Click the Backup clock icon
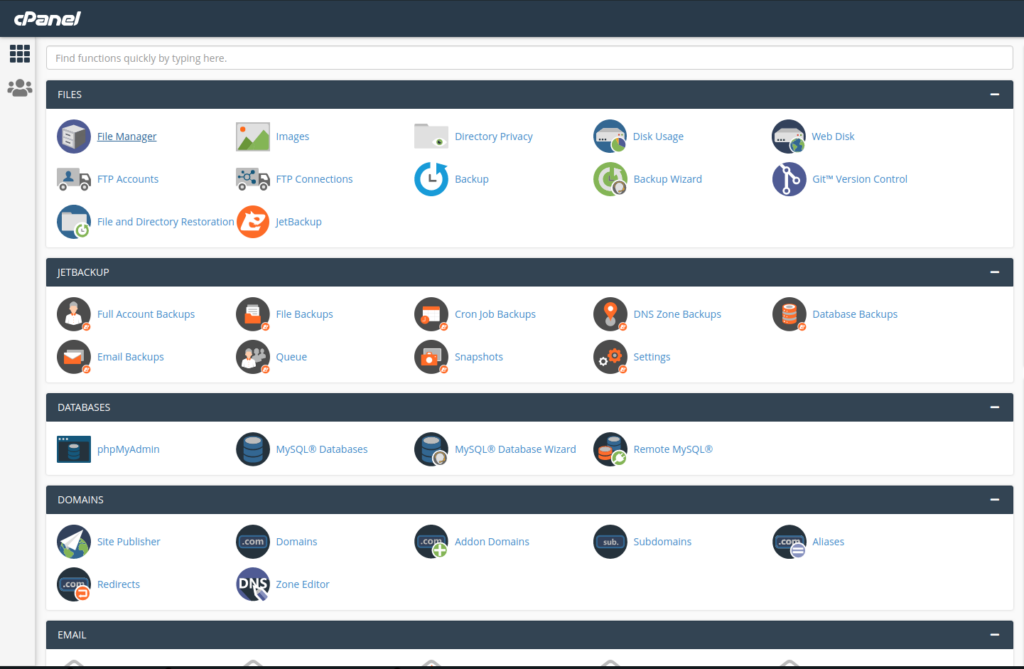Viewport: 1024px width, 669px height. [x=431, y=179]
